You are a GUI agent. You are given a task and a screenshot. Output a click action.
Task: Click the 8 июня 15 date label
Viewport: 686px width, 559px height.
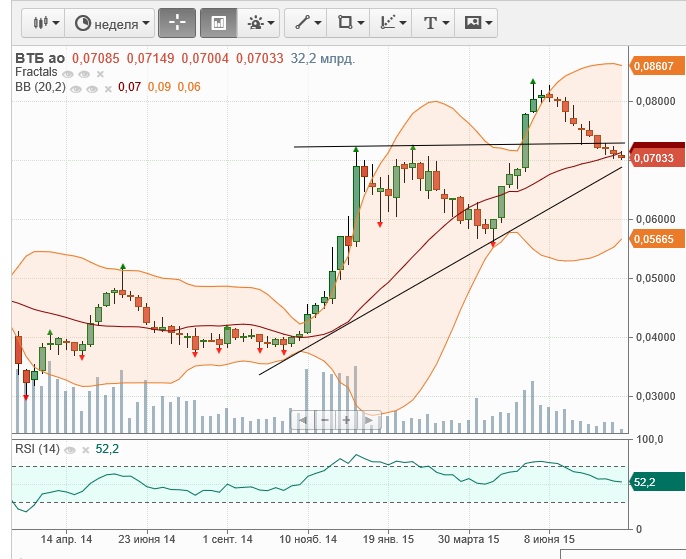click(x=549, y=539)
